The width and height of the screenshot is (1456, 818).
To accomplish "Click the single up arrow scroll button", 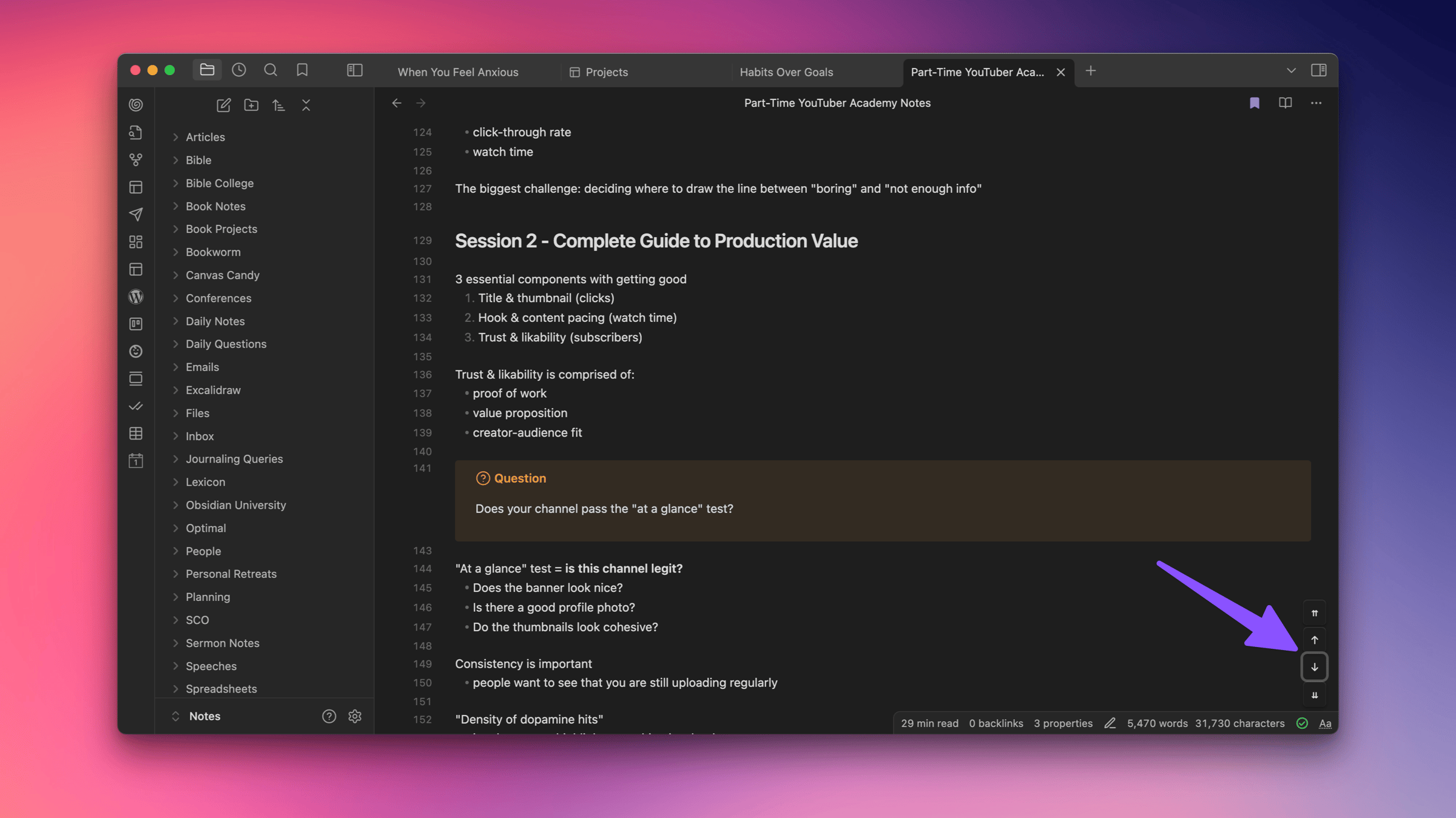I will coord(1315,640).
